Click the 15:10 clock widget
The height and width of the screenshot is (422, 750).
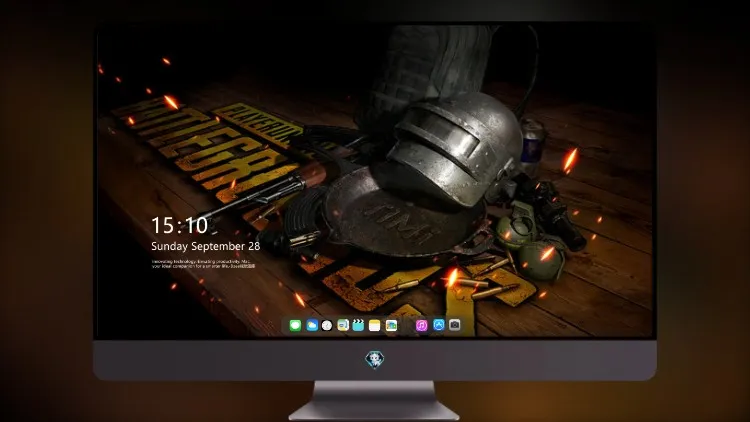180,225
